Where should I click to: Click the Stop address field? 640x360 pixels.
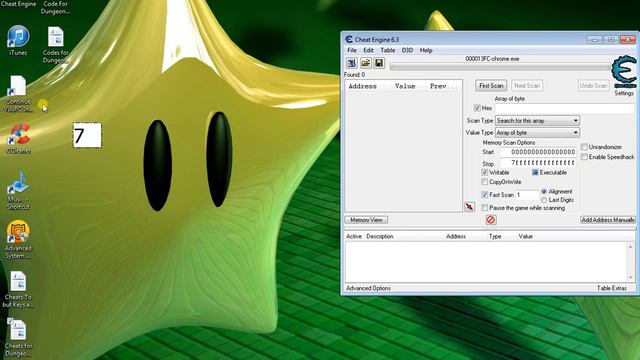point(538,163)
